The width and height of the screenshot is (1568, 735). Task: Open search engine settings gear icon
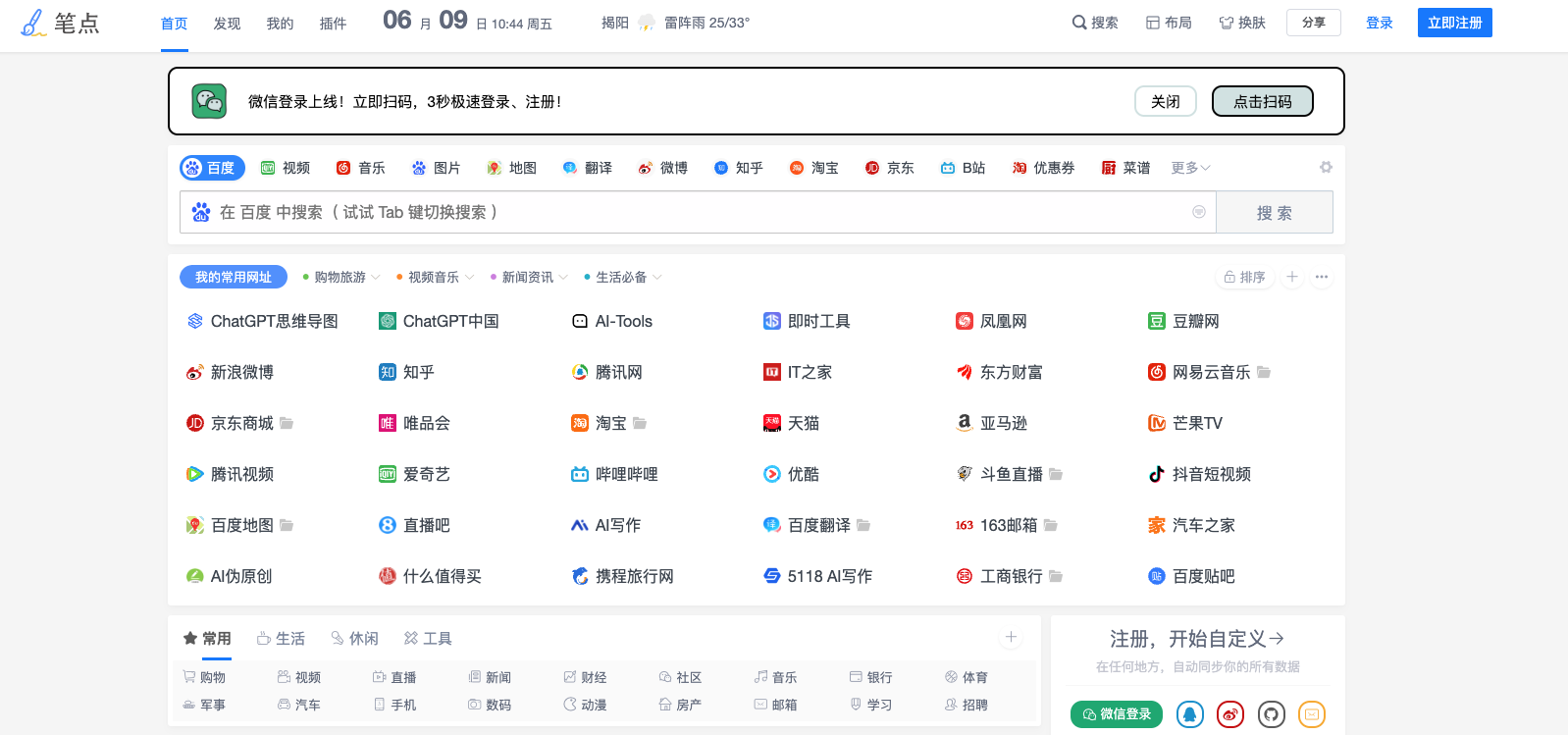click(x=1326, y=168)
